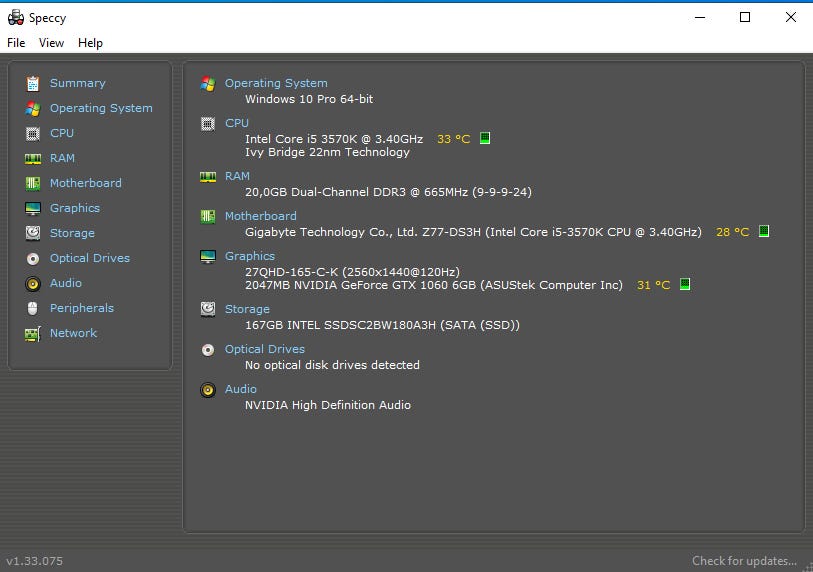Maximize the Speccy window
Viewport: 813px width, 572px height.
[745, 17]
